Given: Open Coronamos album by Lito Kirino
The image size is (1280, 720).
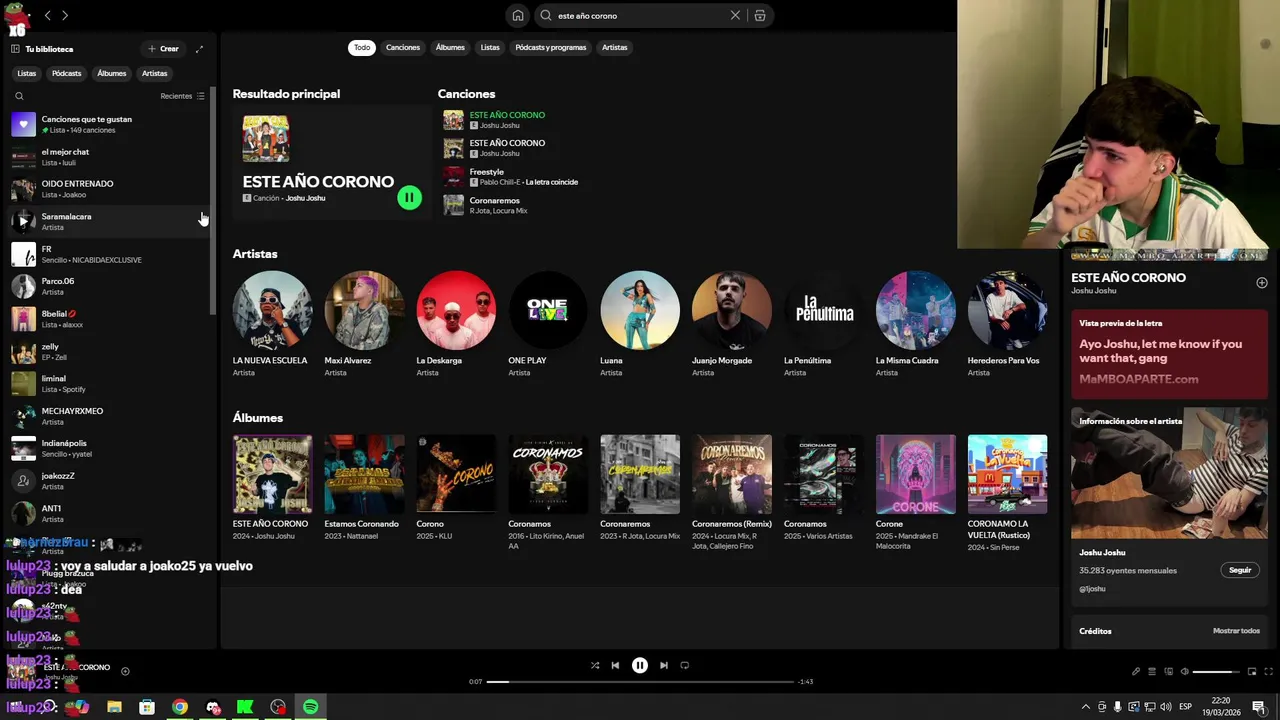Looking at the screenshot, I should (x=548, y=492).
